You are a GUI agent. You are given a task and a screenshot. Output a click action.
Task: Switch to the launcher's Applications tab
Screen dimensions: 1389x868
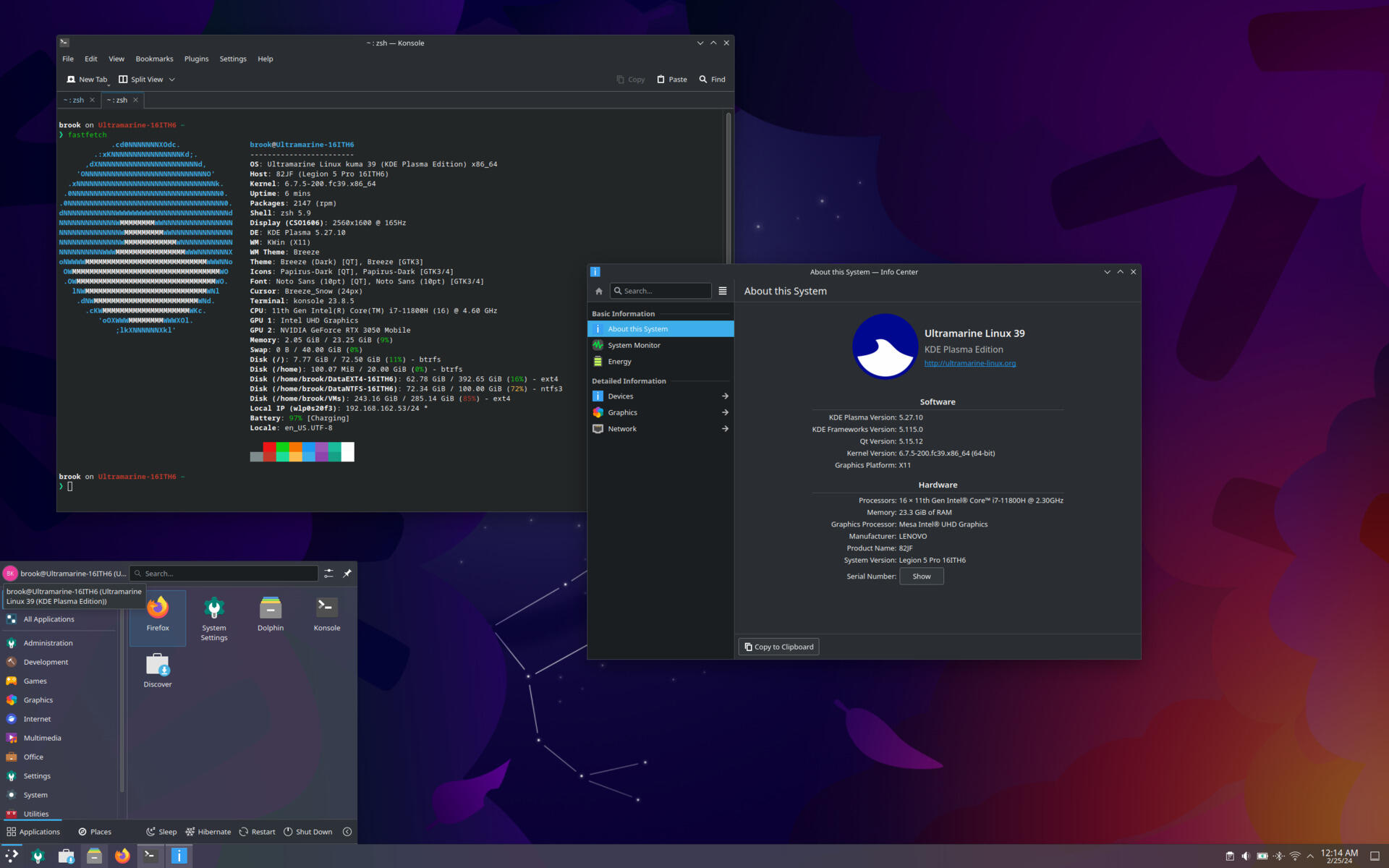pos(33,832)
